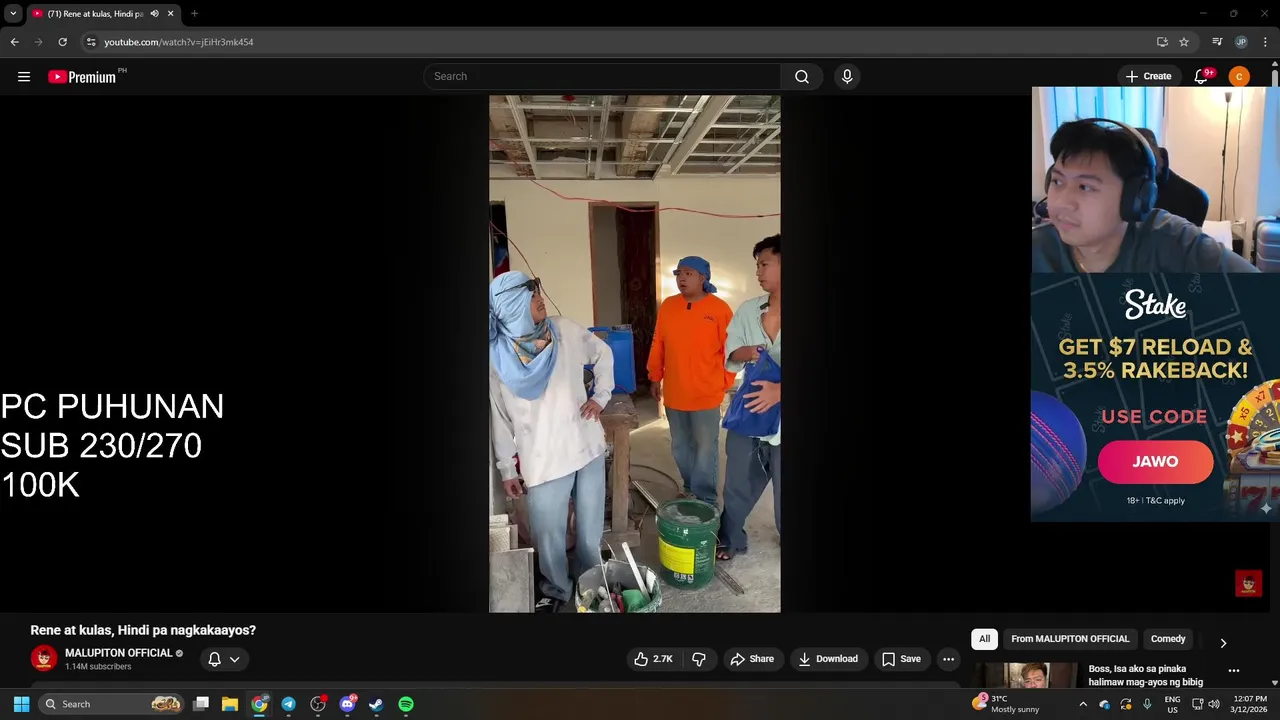Save the video to a playlist

coord(901,659)
